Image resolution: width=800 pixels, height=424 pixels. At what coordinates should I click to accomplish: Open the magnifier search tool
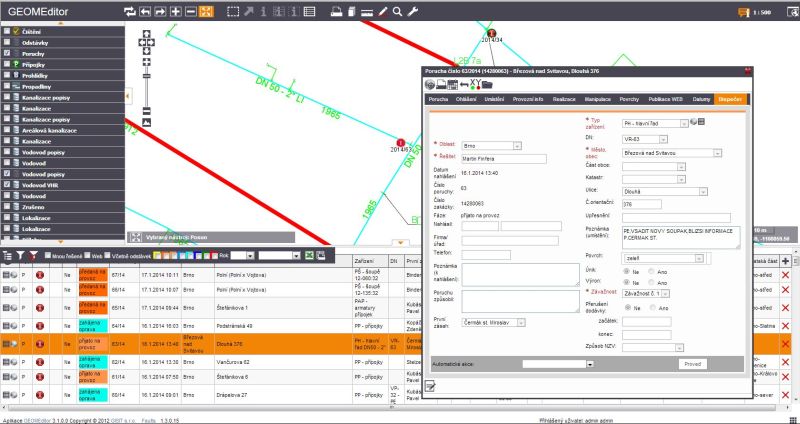click(397, 11)
